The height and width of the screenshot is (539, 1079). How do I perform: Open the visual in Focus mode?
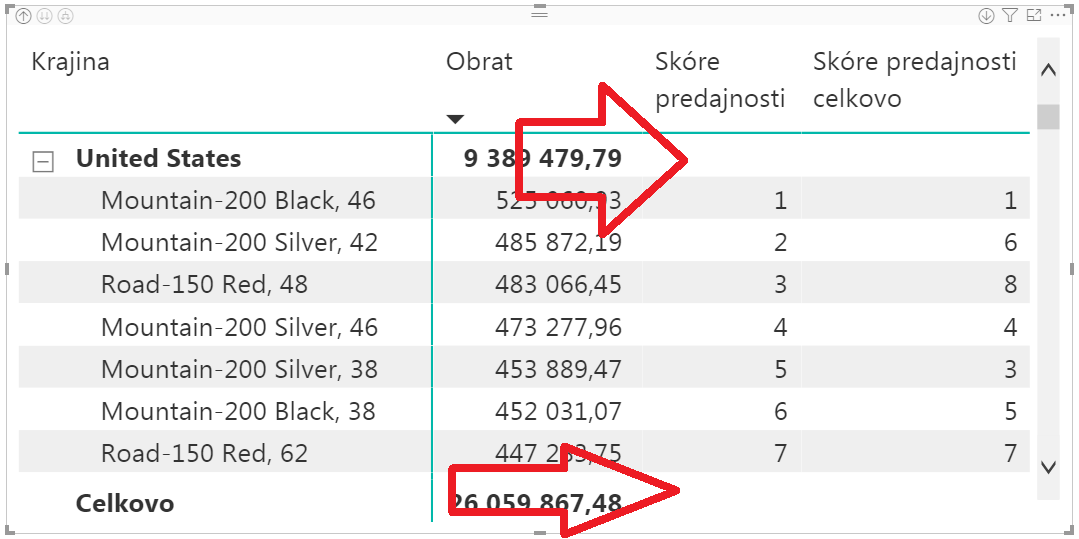[x=1034, y=16]
